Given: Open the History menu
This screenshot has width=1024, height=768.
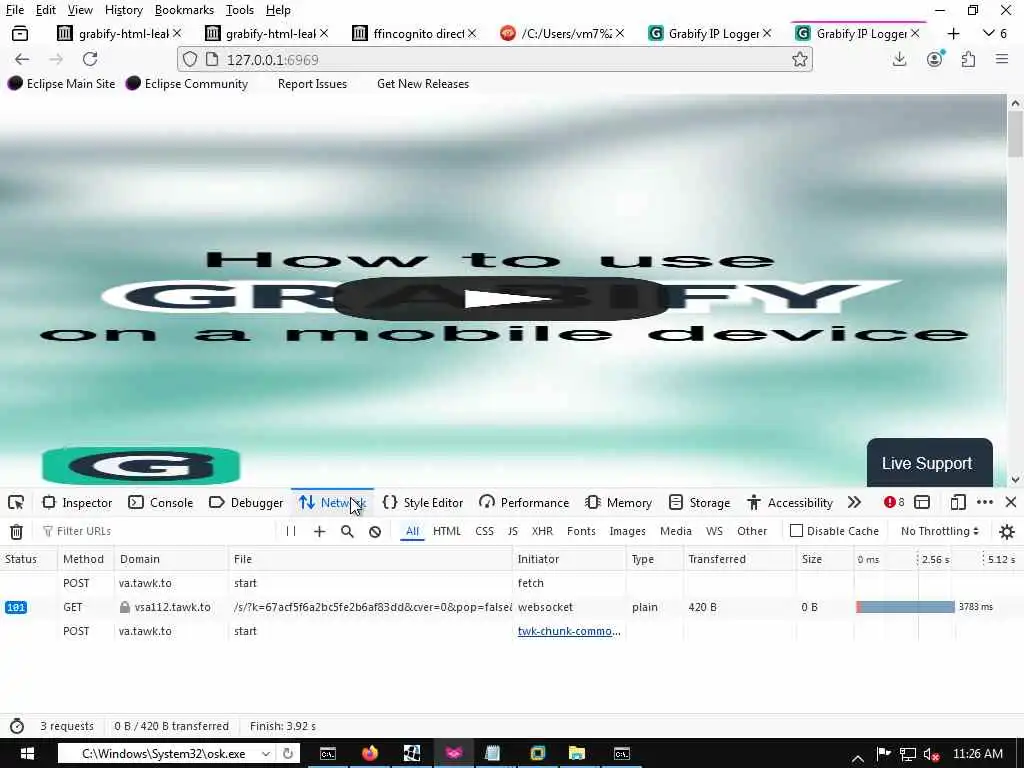Looking at the screenshot, I should [x=123, y=10].
